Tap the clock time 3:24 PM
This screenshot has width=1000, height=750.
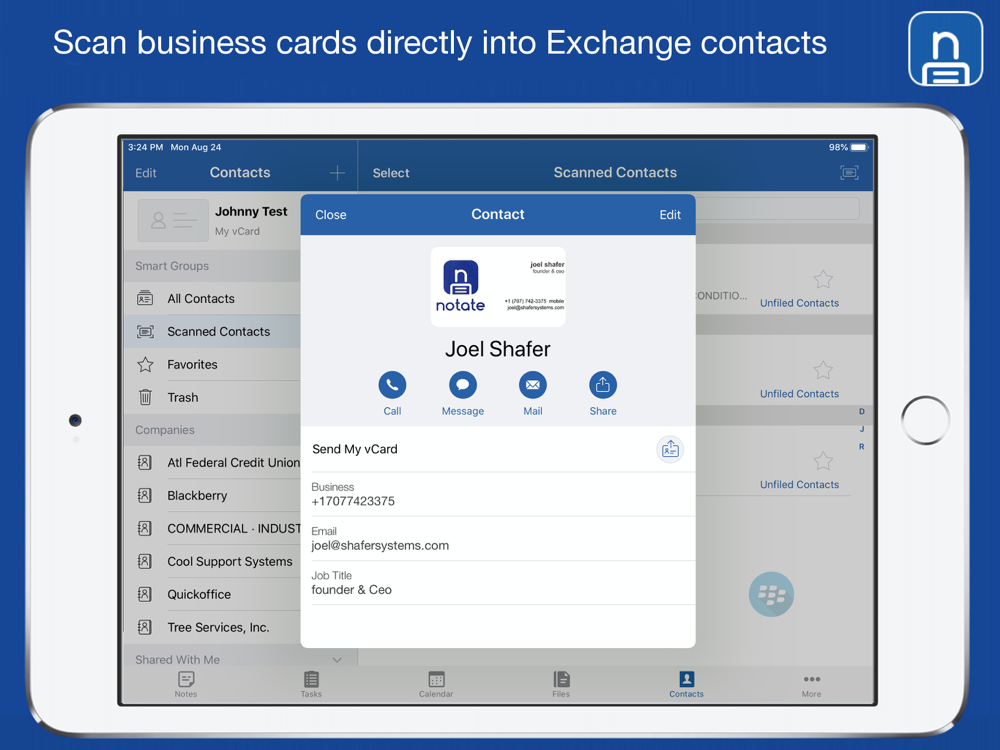click(x=145, y=147)
